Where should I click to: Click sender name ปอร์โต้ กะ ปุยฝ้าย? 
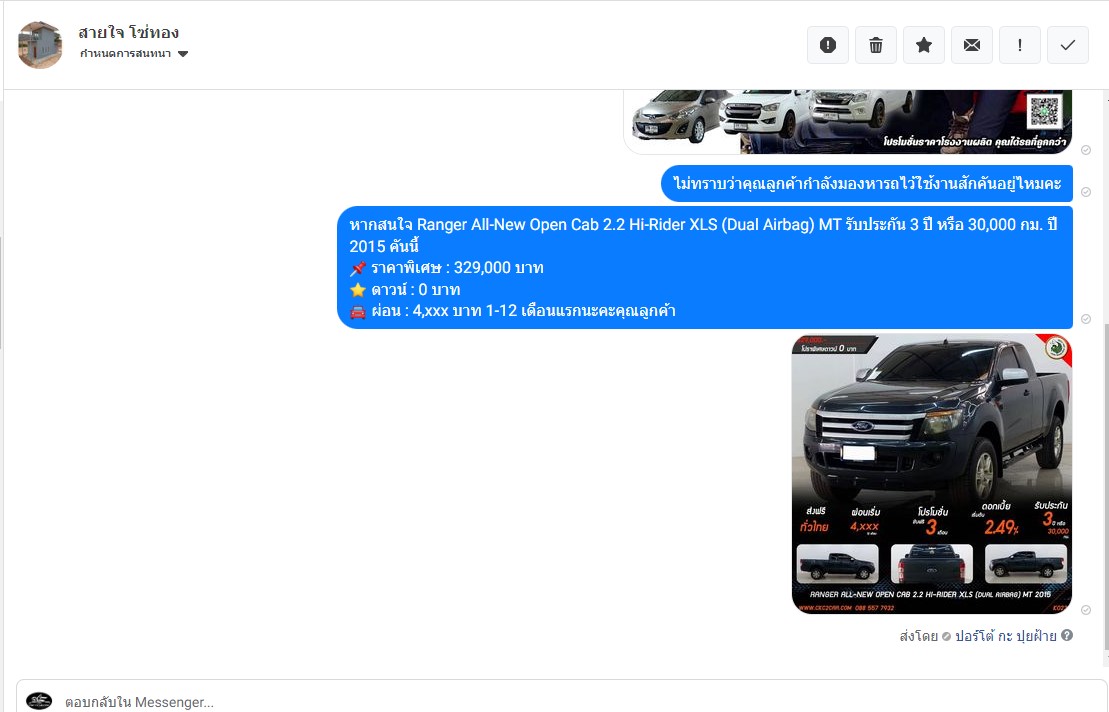(1006, 636)
